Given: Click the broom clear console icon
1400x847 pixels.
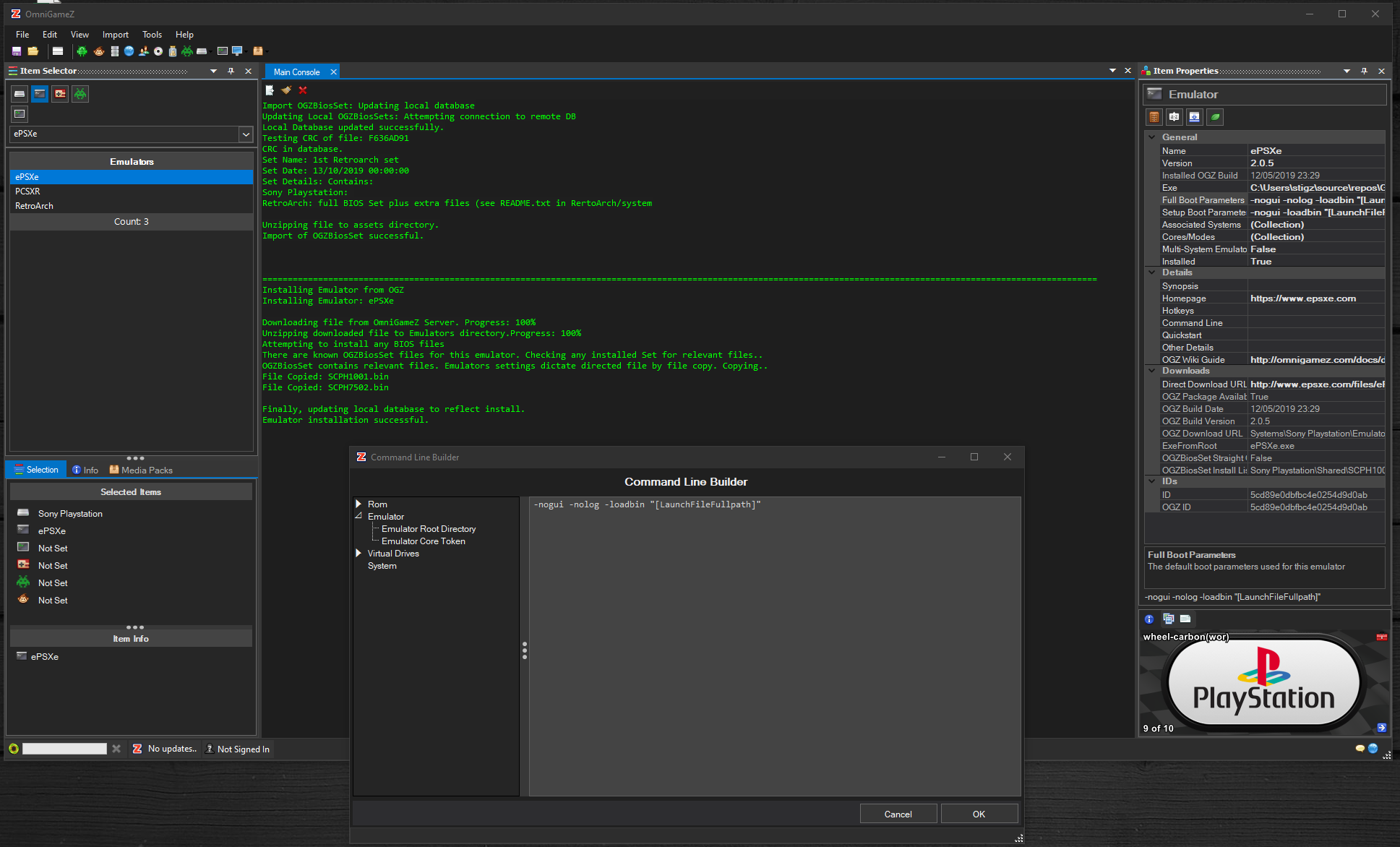Looking at the screenshot, I should (x=286, y=90).
